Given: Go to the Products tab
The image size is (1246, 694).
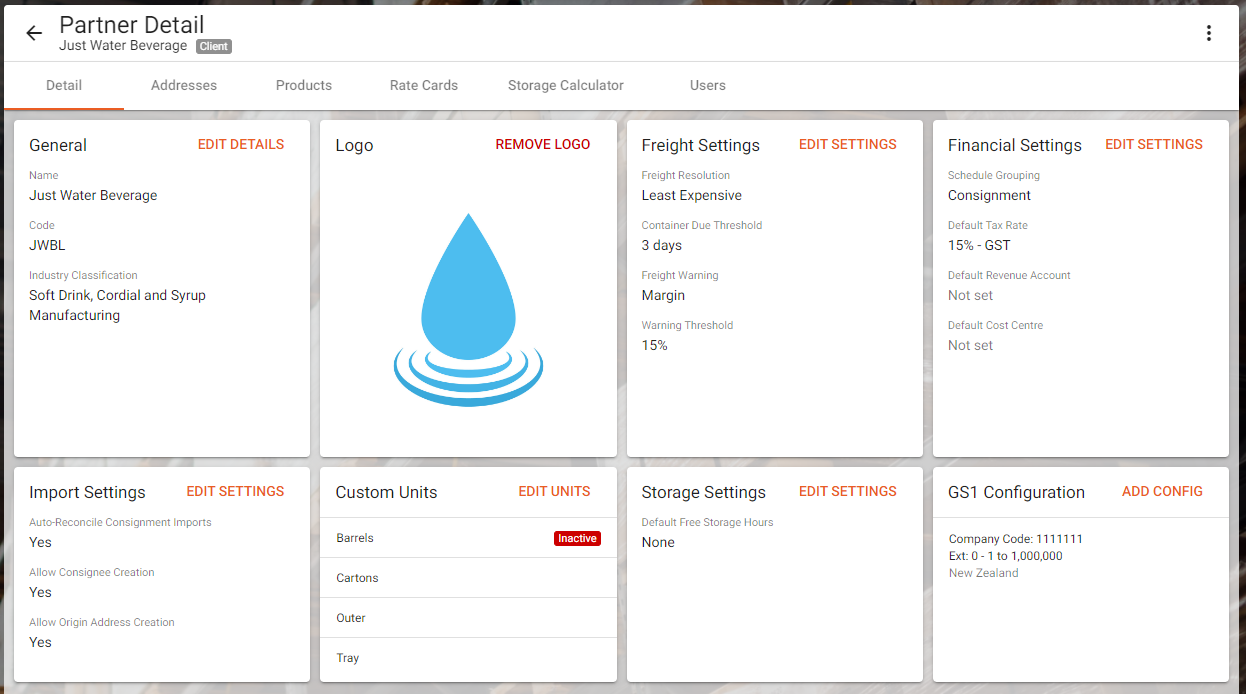Looking at the screenshot, I should (304, 85).
